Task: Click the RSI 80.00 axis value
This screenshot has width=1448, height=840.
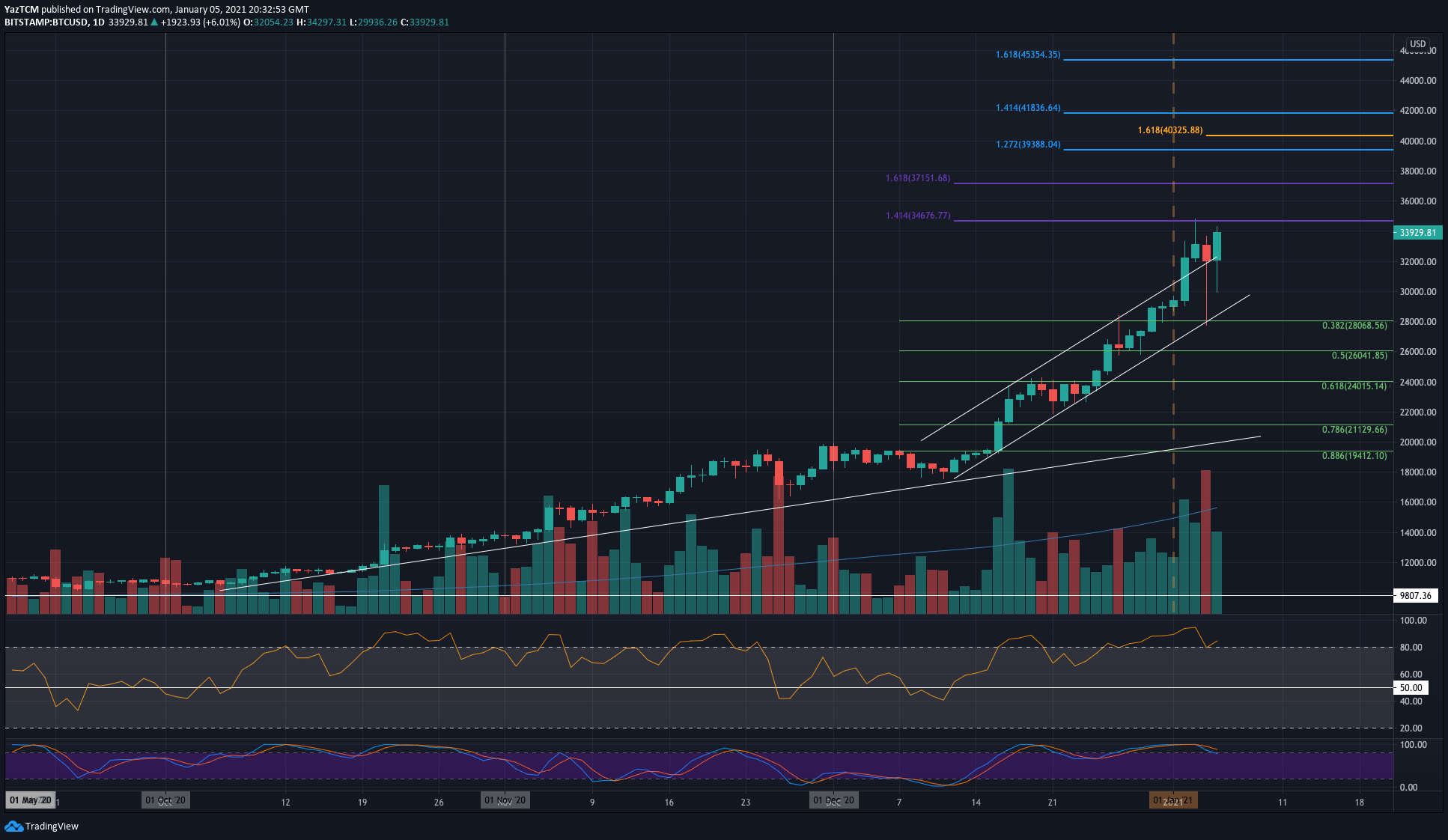Action: tap(1411, 648)
